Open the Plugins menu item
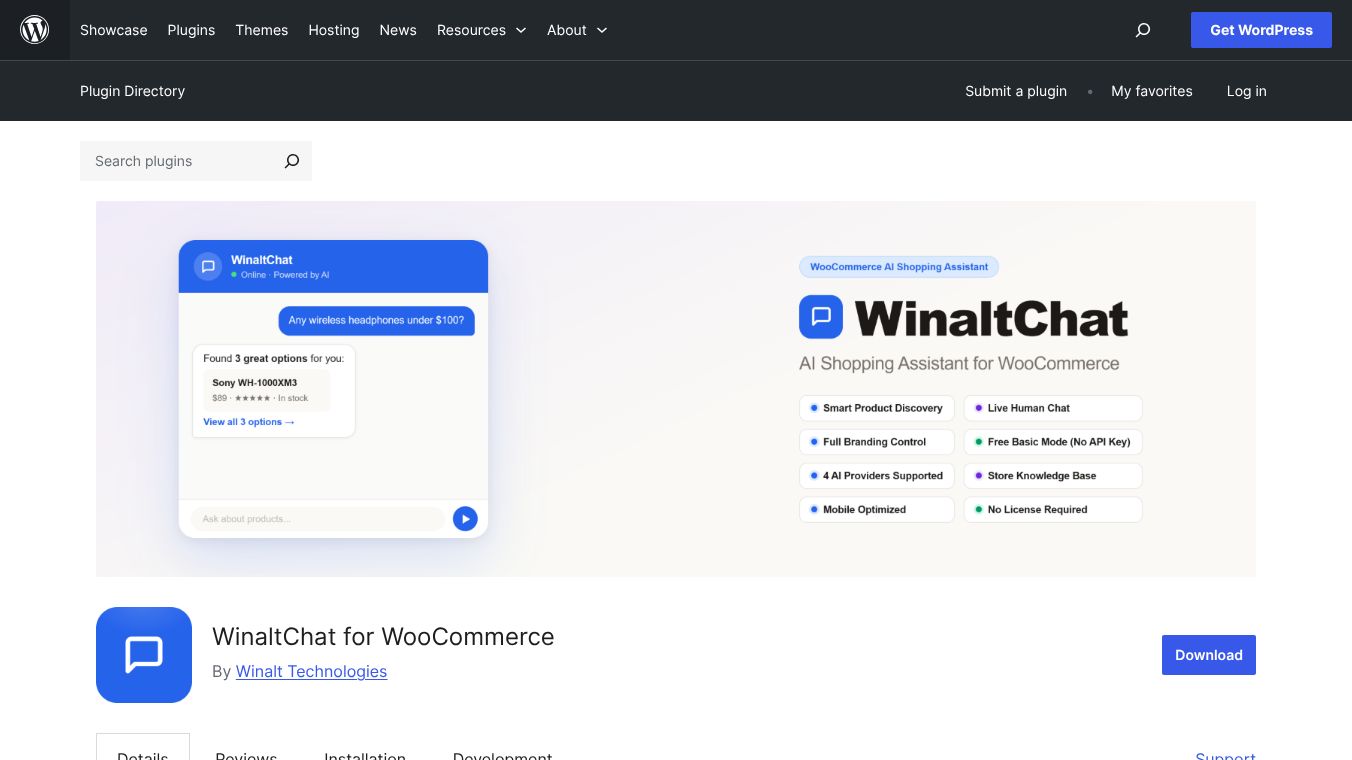1352x760 pixels. pyautogui.click(x=191, y=30)
